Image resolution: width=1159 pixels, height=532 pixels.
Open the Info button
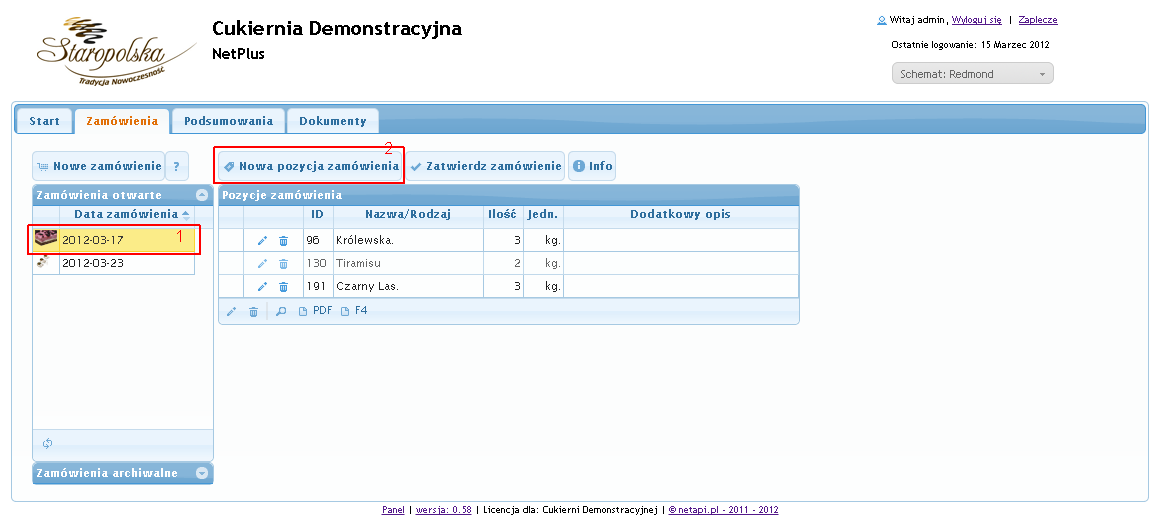coord(592,166)
